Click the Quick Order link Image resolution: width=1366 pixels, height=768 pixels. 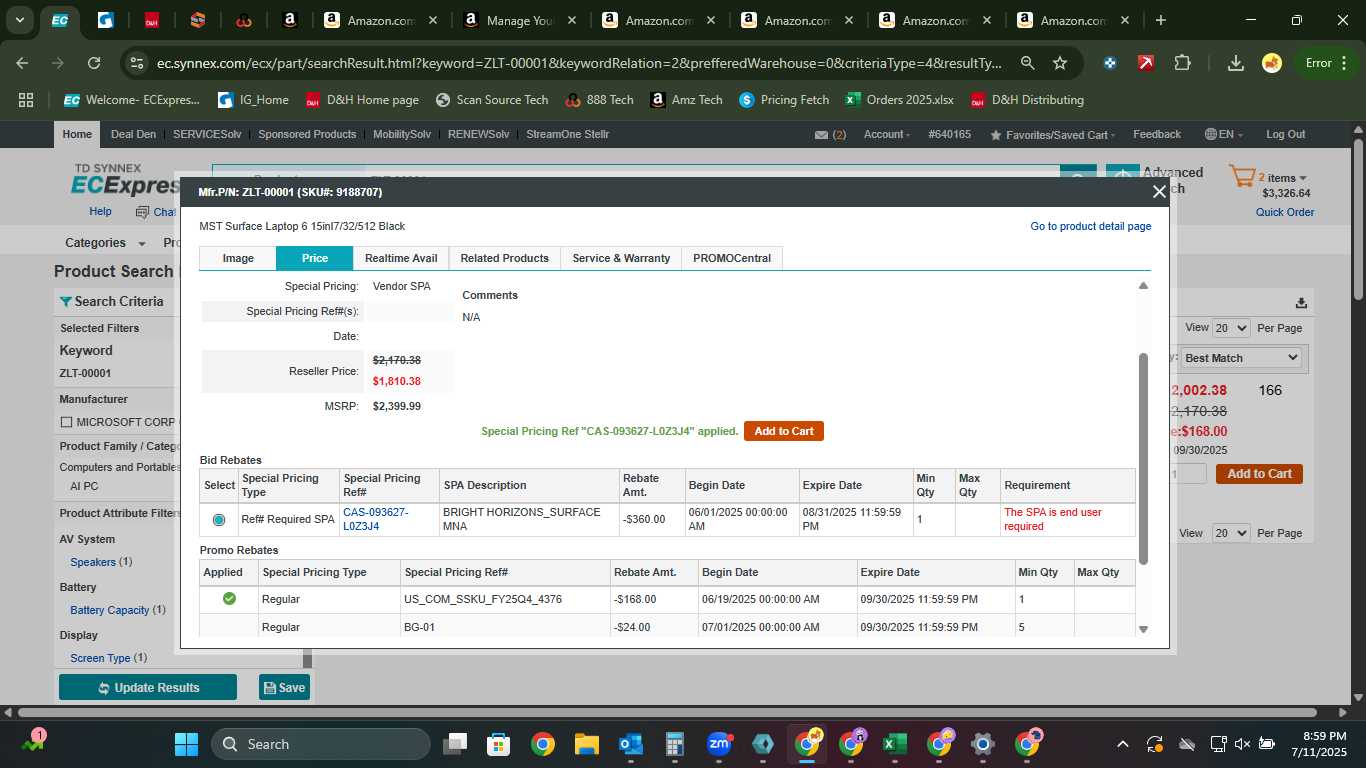click(1285, 212)
